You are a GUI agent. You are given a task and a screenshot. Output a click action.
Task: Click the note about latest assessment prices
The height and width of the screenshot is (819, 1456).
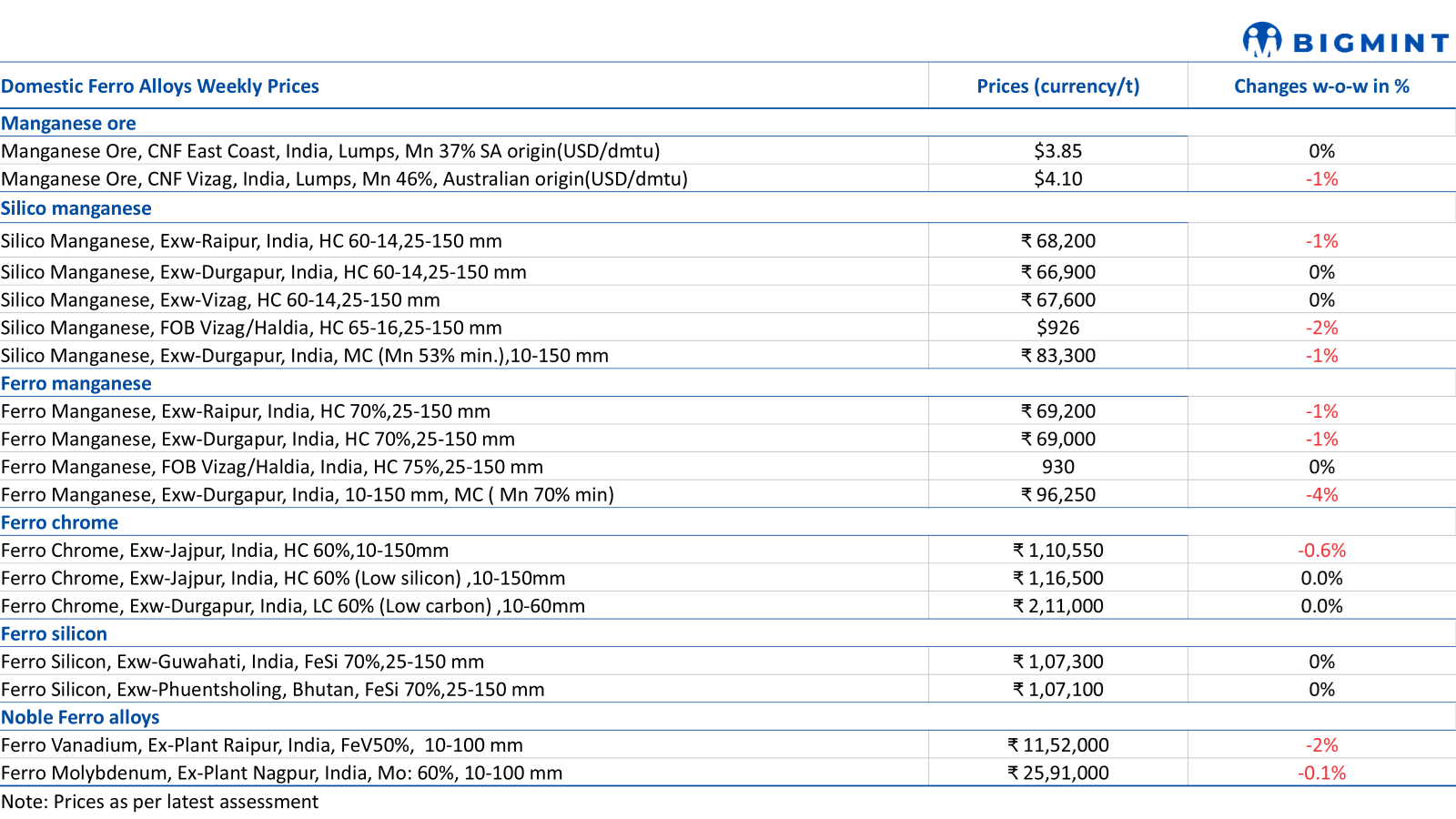pyautogui.click(x=160, y=802)
